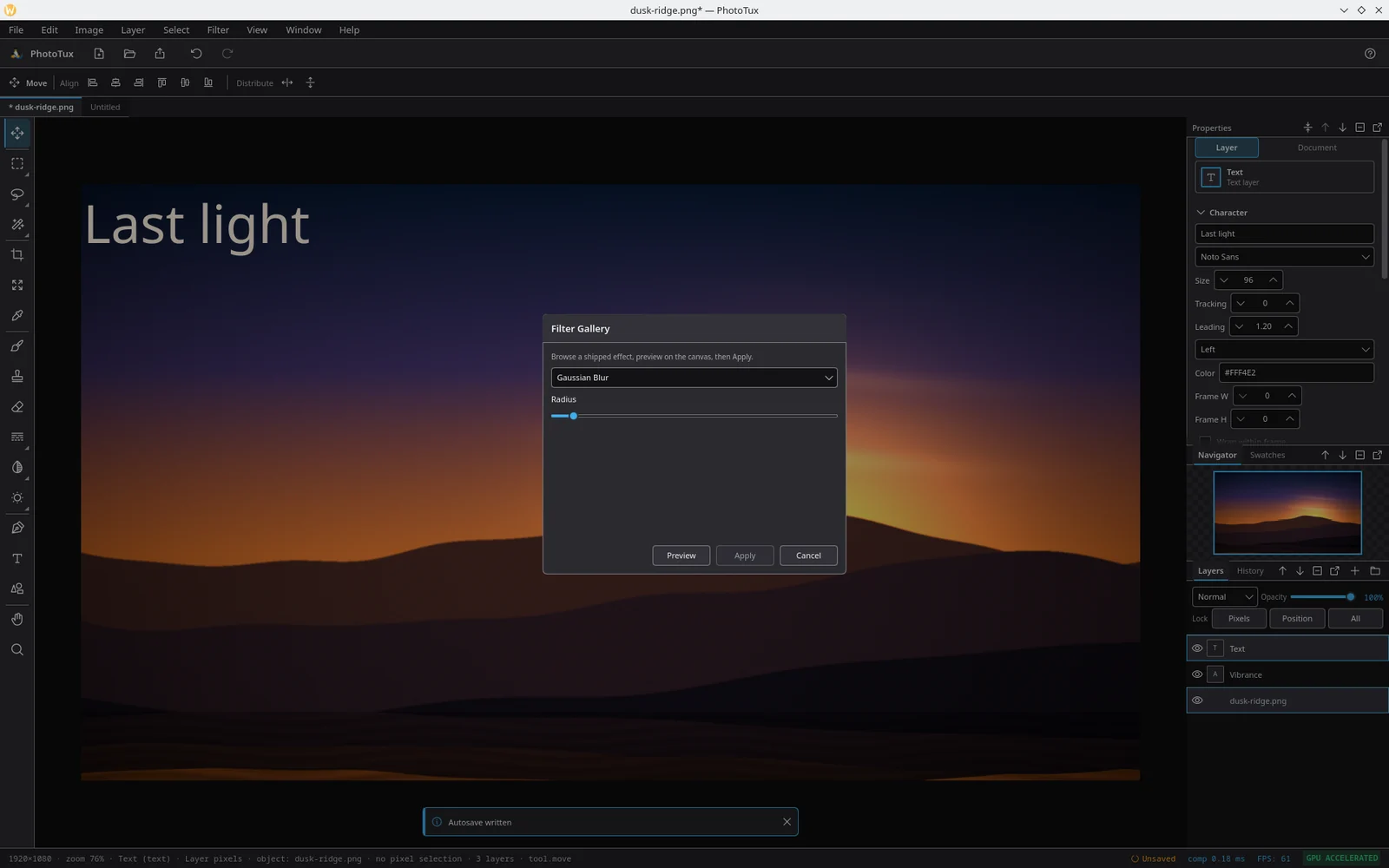Image resolution: width=1389 pixels, height=868 pixels.
Task: Open the Image menu
Action: click(x=89, y=30)
